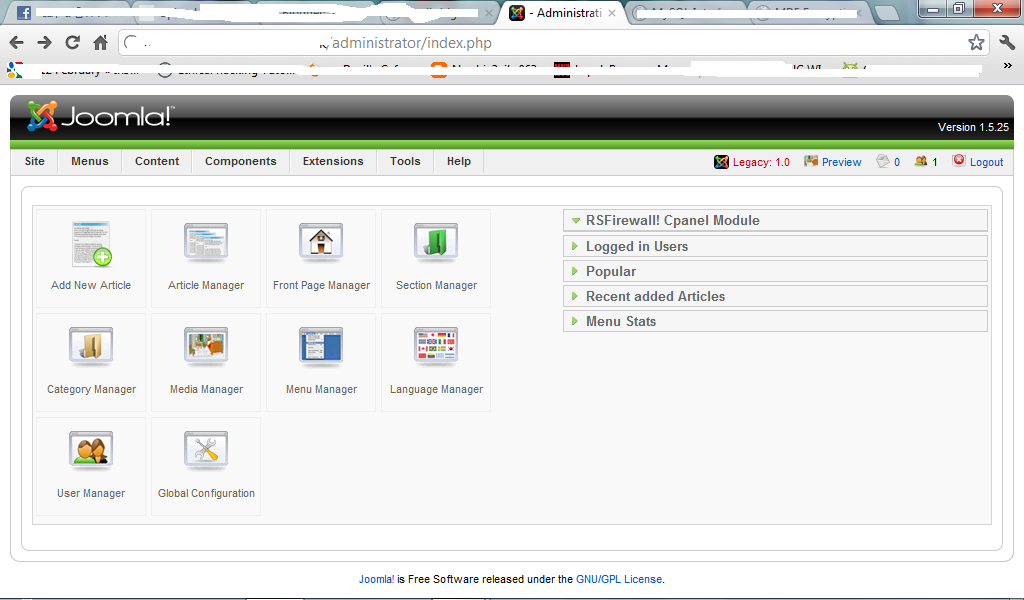The height and width of the screenshot is (600, 1024).
Task: Click the Preview site icon
Action: tap(811, 161)
